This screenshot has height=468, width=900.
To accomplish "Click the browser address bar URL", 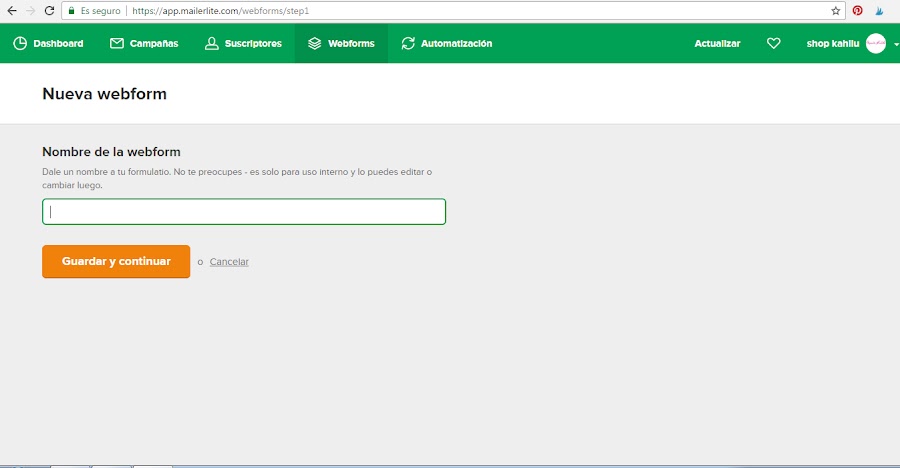I will (220, 11).
